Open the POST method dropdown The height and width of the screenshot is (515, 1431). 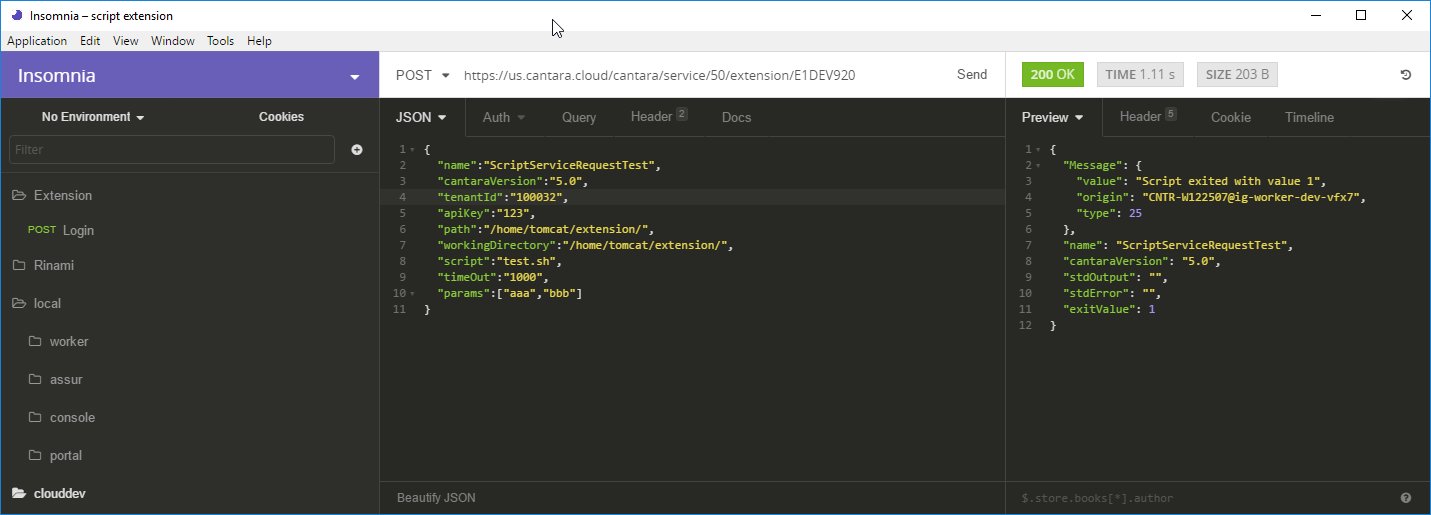point(422,75)
